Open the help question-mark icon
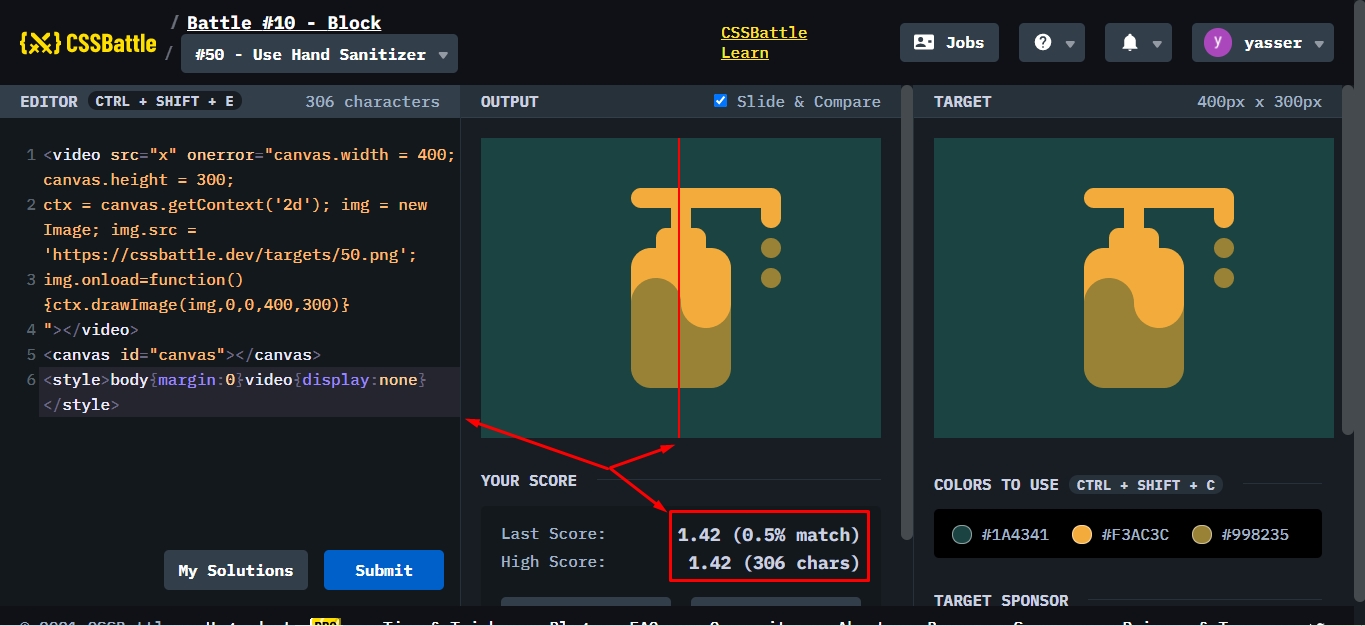The height and width of the screenshot is (626, 1365). click(x=1044, y=42)
